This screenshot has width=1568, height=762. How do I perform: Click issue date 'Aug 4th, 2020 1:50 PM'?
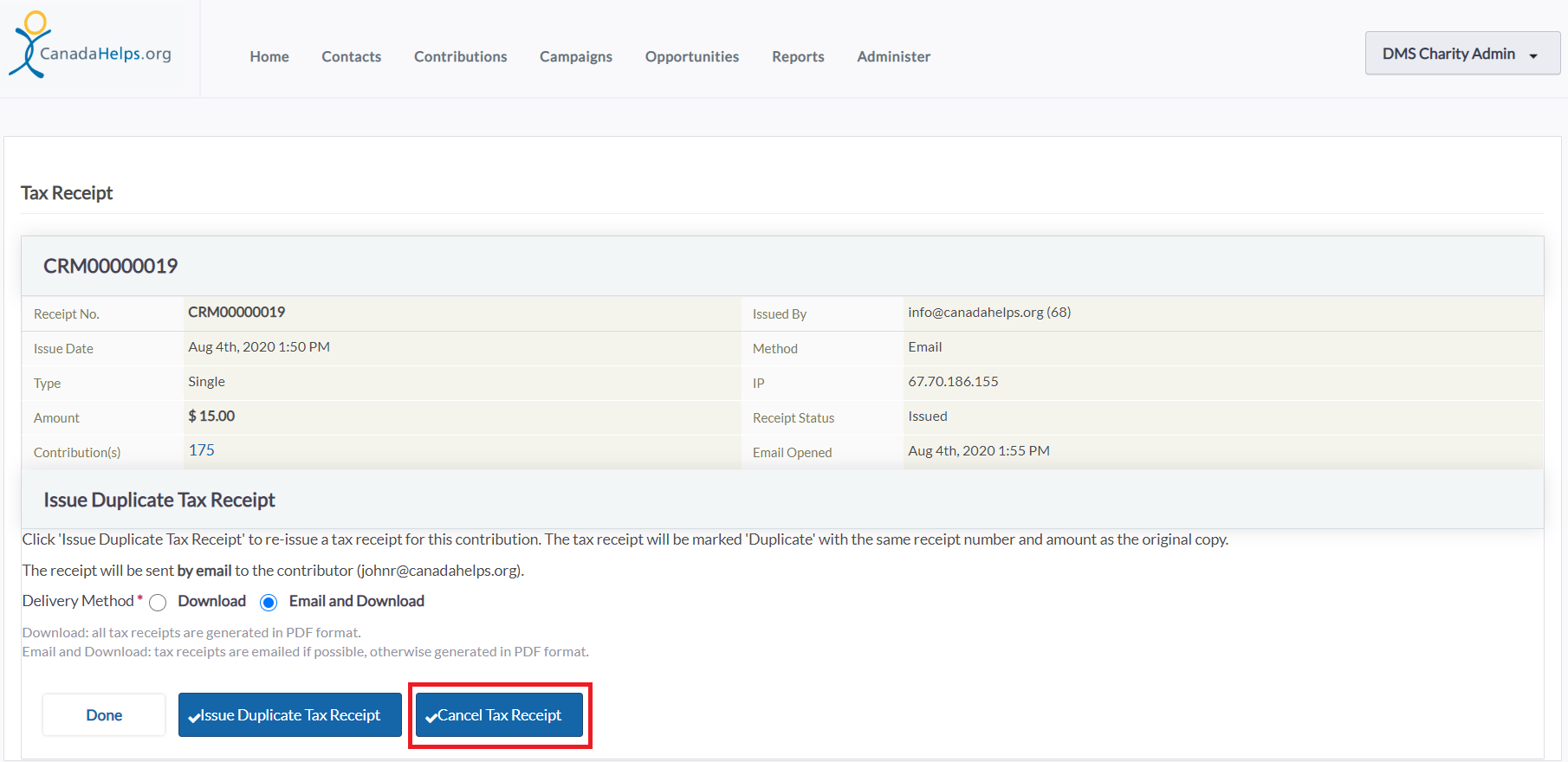259,346
